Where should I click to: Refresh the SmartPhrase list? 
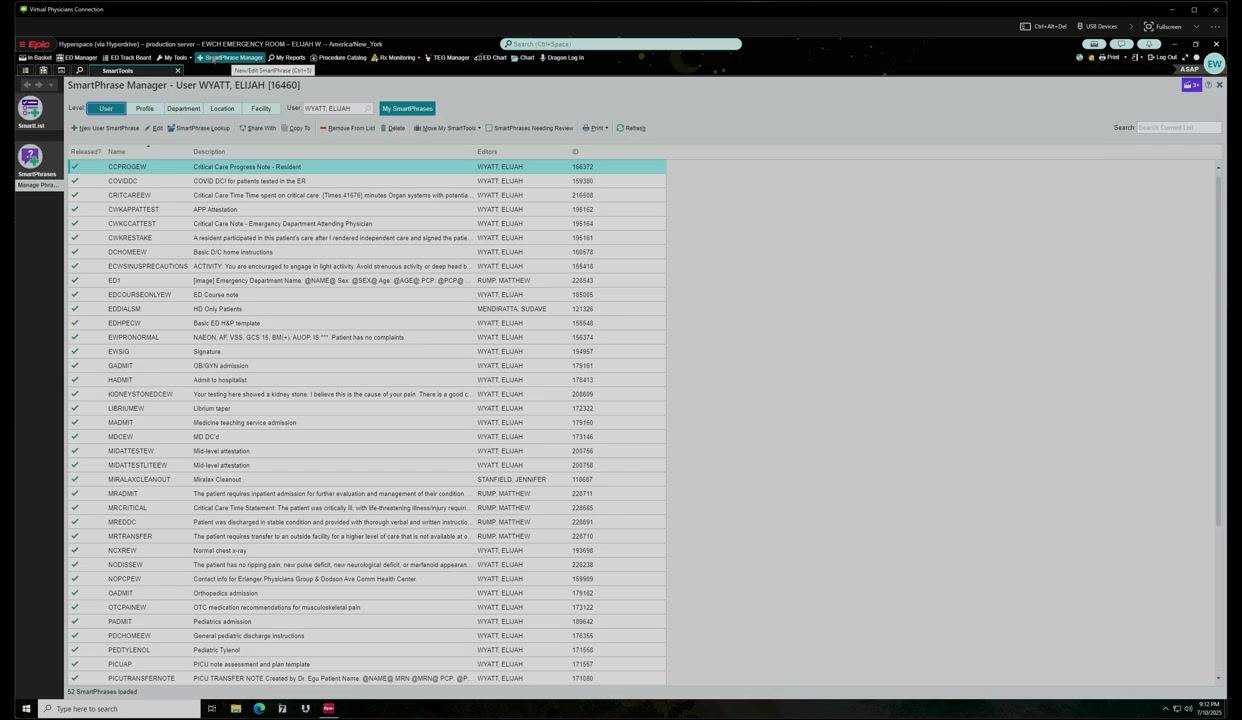[x=631, y=128]
